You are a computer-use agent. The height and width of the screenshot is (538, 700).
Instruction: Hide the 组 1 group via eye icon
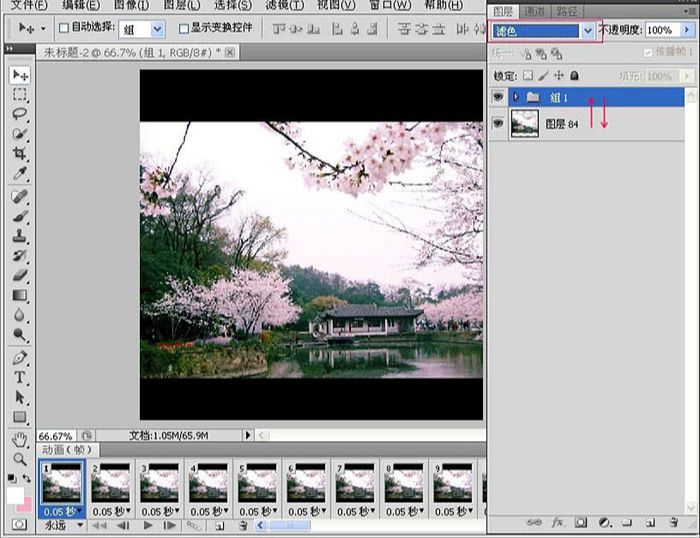point(498,96)
